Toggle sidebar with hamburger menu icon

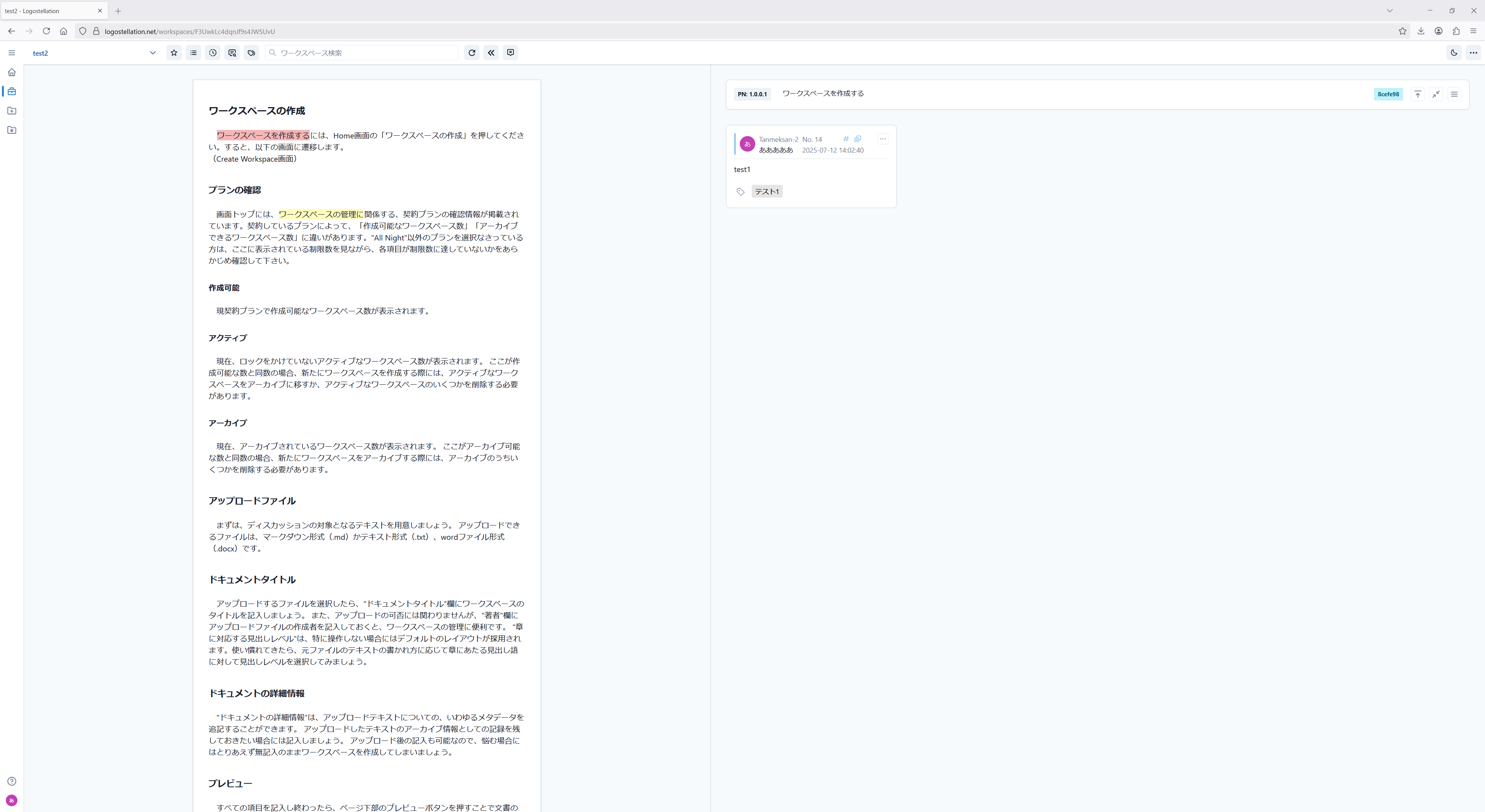12,53
